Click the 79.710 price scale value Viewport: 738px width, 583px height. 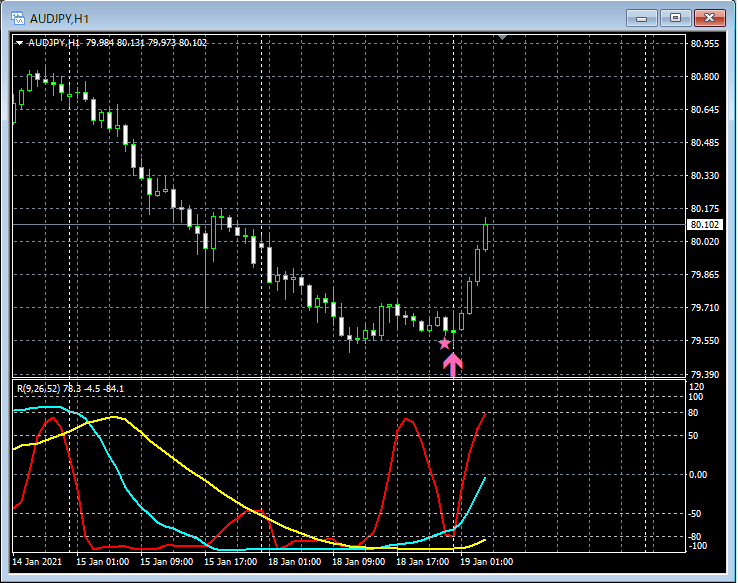(x=705, y=307)
